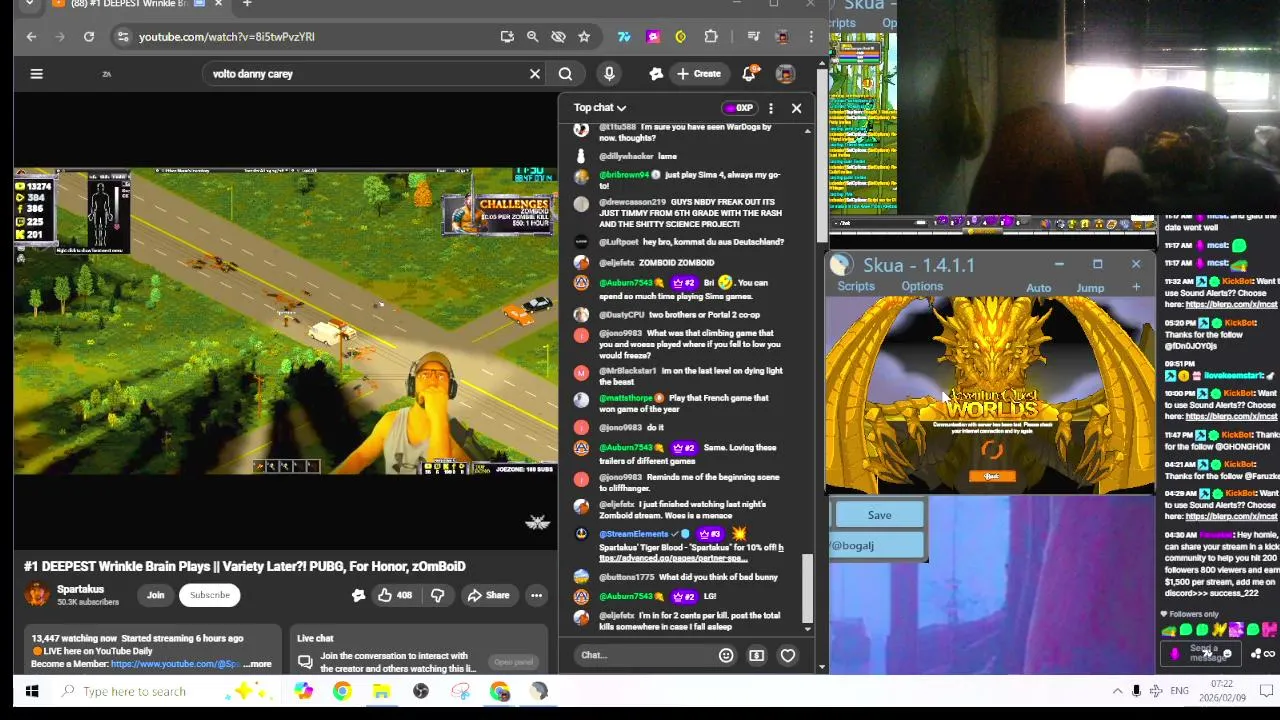
Task: Click the YouTube search magnifier button
Action: pos(565,73)
